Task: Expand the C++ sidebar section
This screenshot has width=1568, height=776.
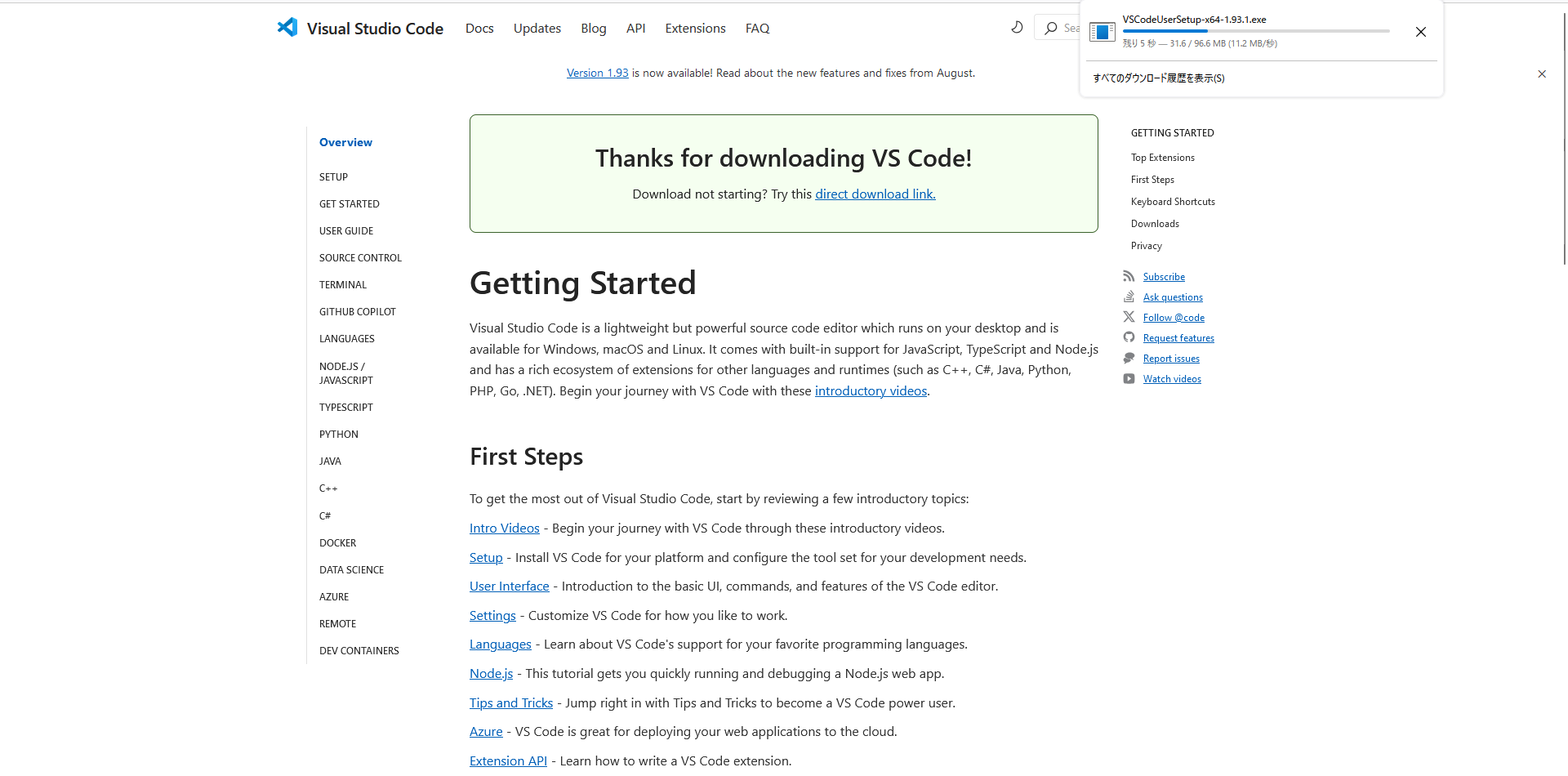Action: click(x=328, y=488)
